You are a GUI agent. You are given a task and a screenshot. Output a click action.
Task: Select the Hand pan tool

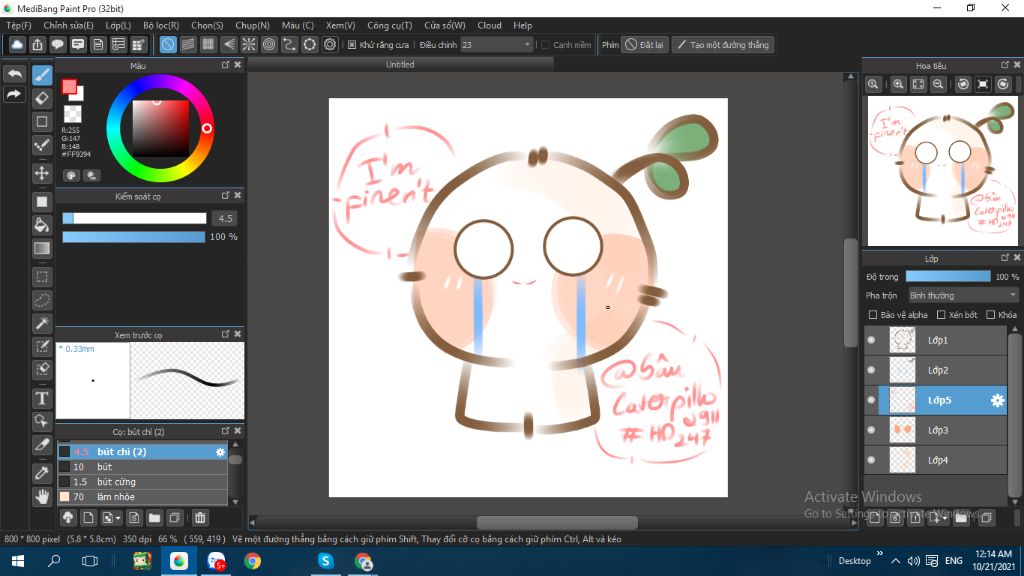tap(42, 496)
